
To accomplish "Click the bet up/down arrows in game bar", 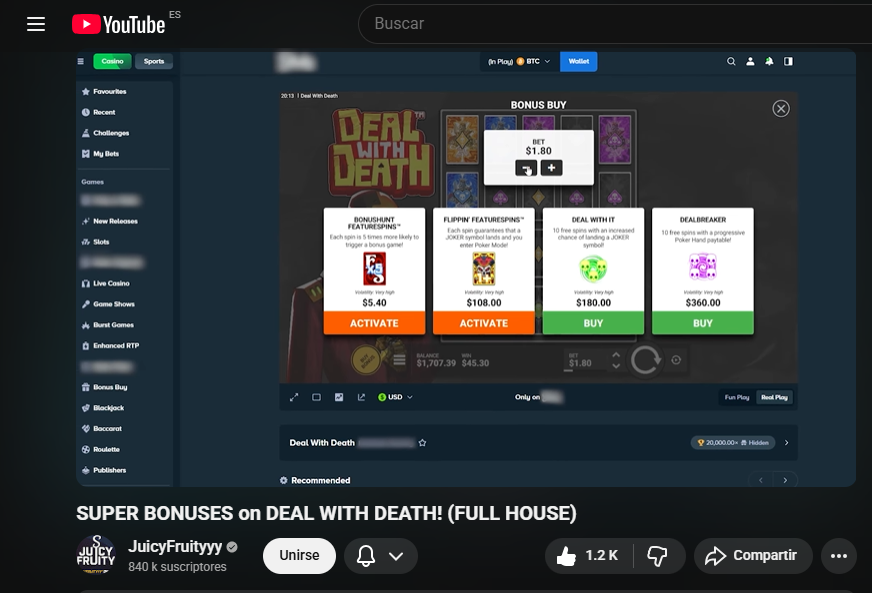I will pos(616,360).
